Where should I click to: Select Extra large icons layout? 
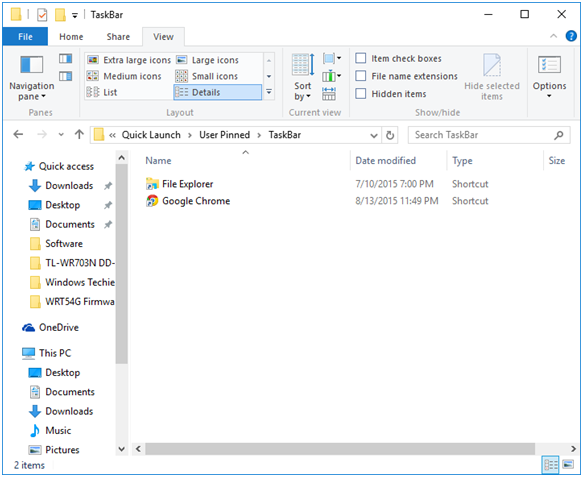tap(129, 60)
